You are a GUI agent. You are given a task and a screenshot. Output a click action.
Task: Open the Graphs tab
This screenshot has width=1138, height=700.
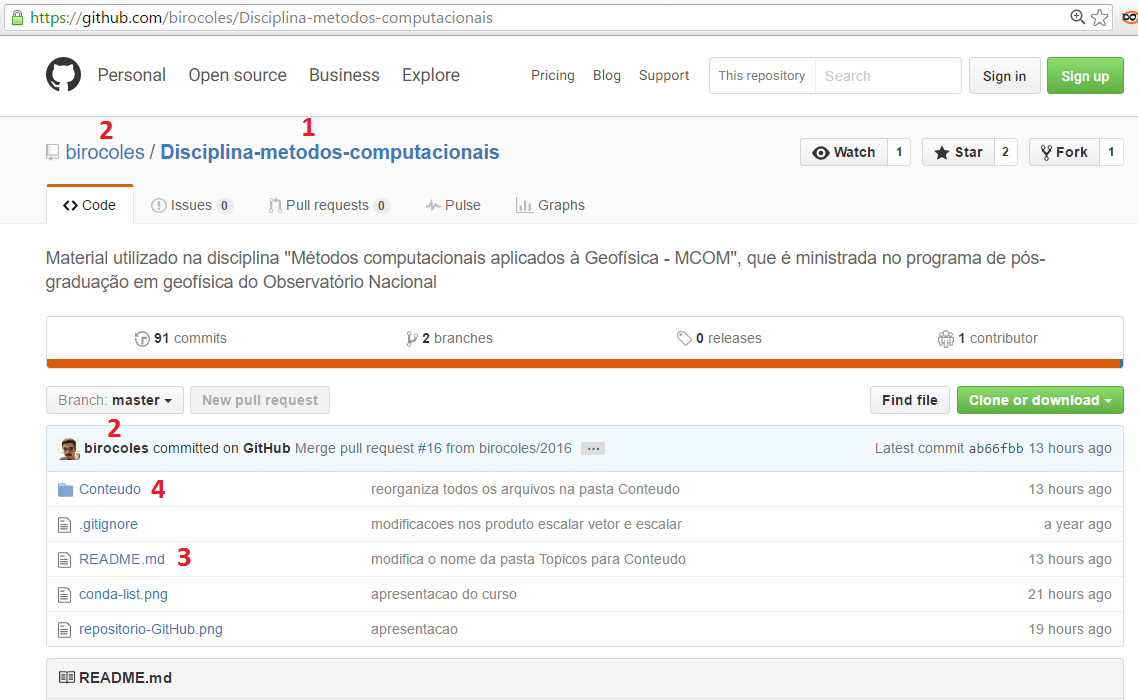550,205
